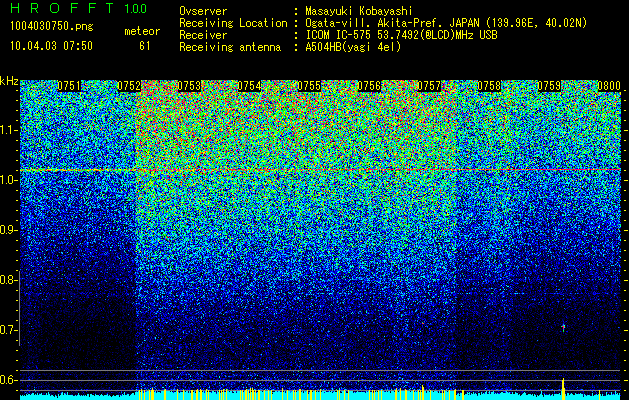The width and height of the screenshot is (629, 400).
Task: Click the 0800 time marker
Action: click(x=609, y=86)
